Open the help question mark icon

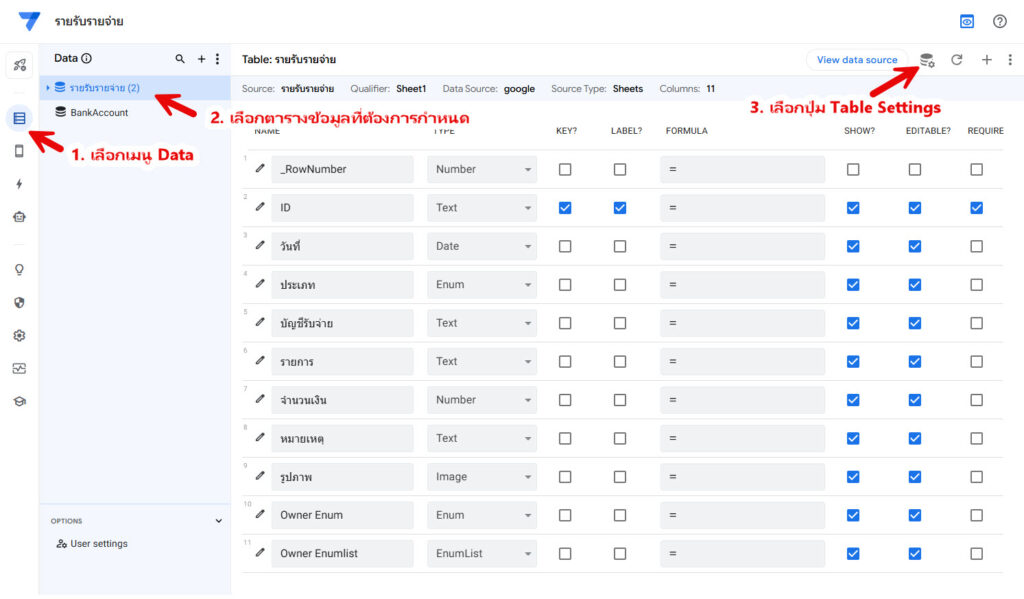click(x=999, y=22)
